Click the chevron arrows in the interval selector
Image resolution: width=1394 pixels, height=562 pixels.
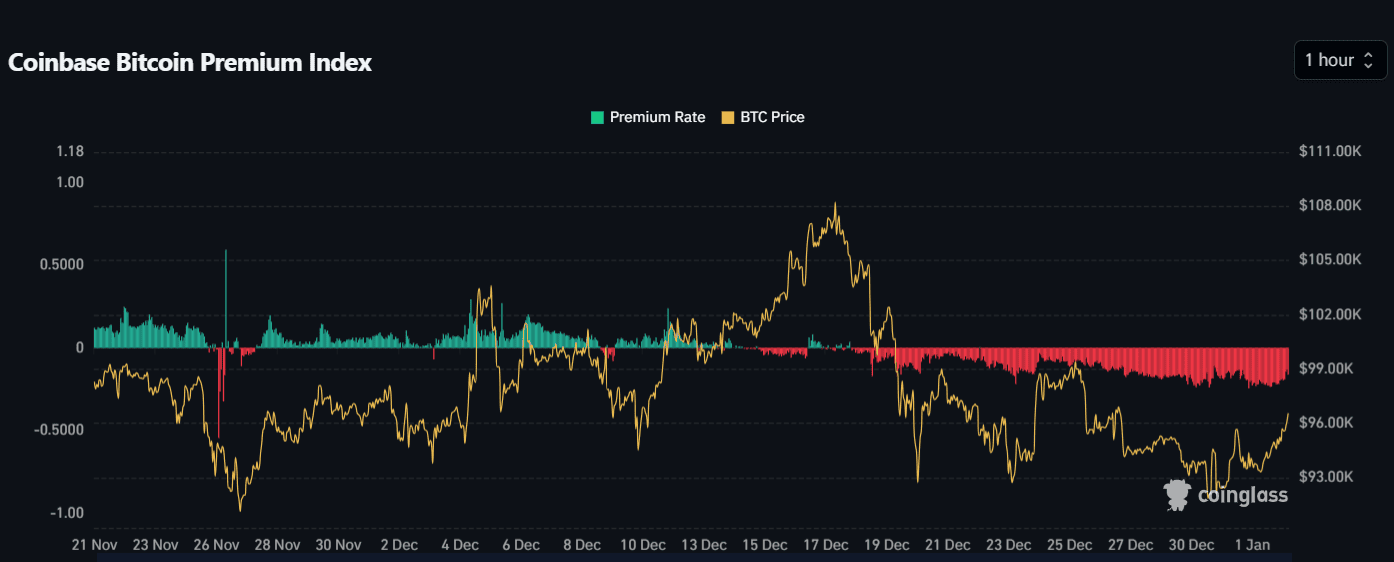pos(1368,60)
